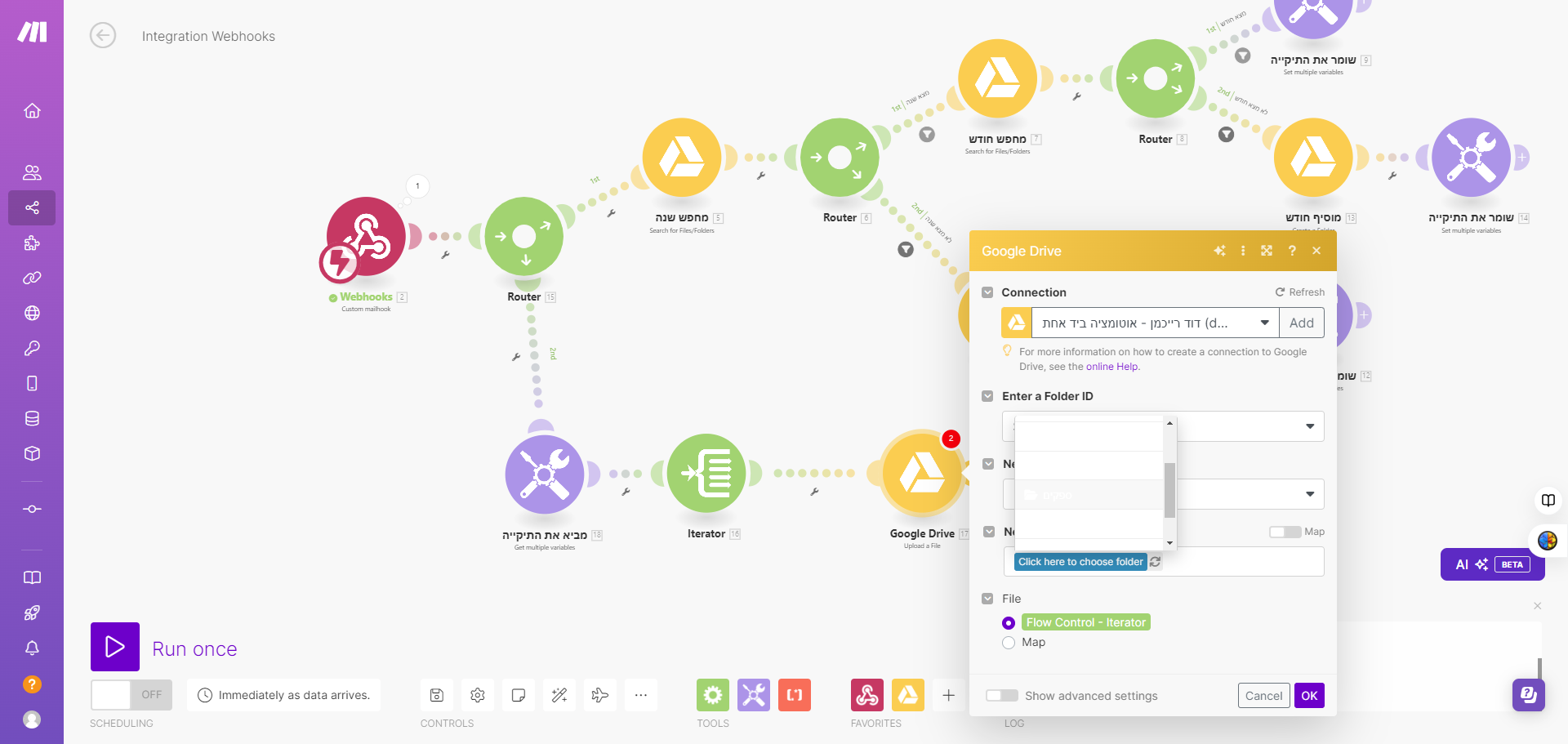Select Webhooks in Favorites bar
Viewport: 1568px width, 744px height.
point(867,695)
